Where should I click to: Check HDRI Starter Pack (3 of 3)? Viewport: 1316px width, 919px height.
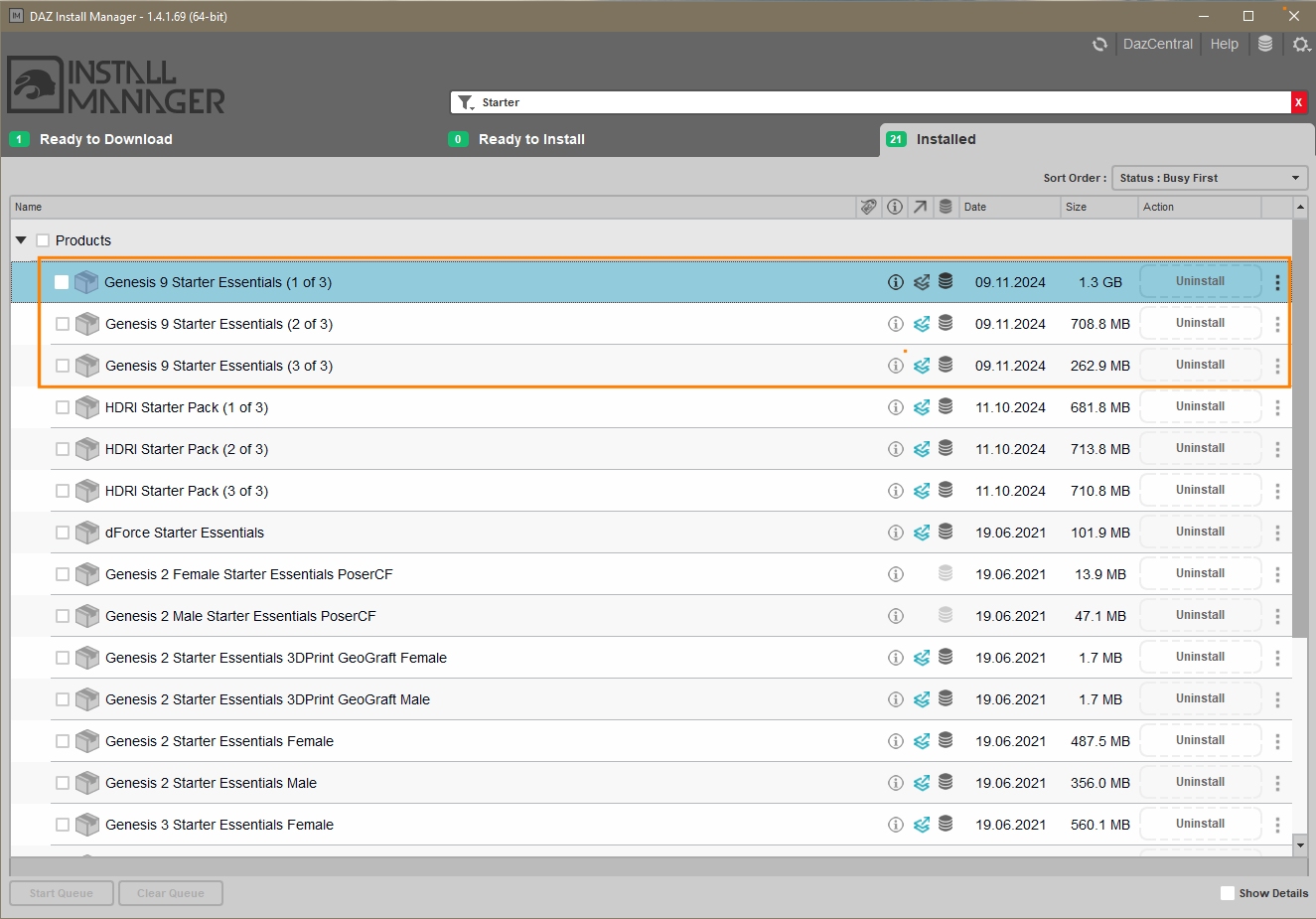63,491
